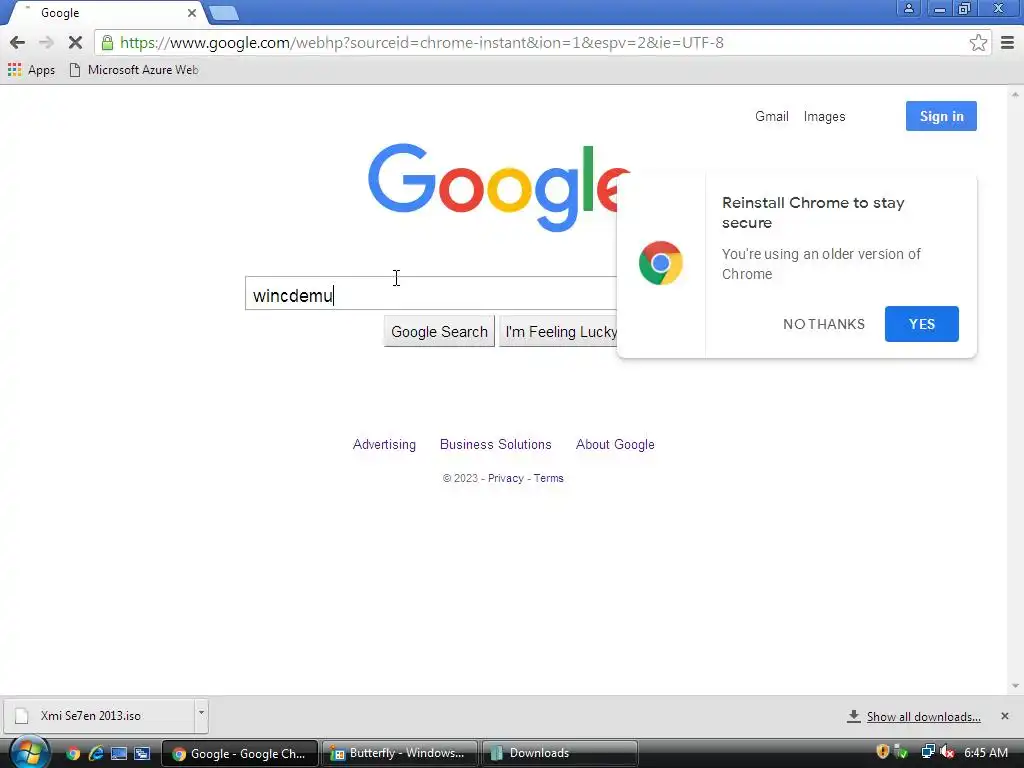Viewport: 1024px width, 768px height.
Task: Launch Chrome from quick launch
Action: (x=72, y=754)
